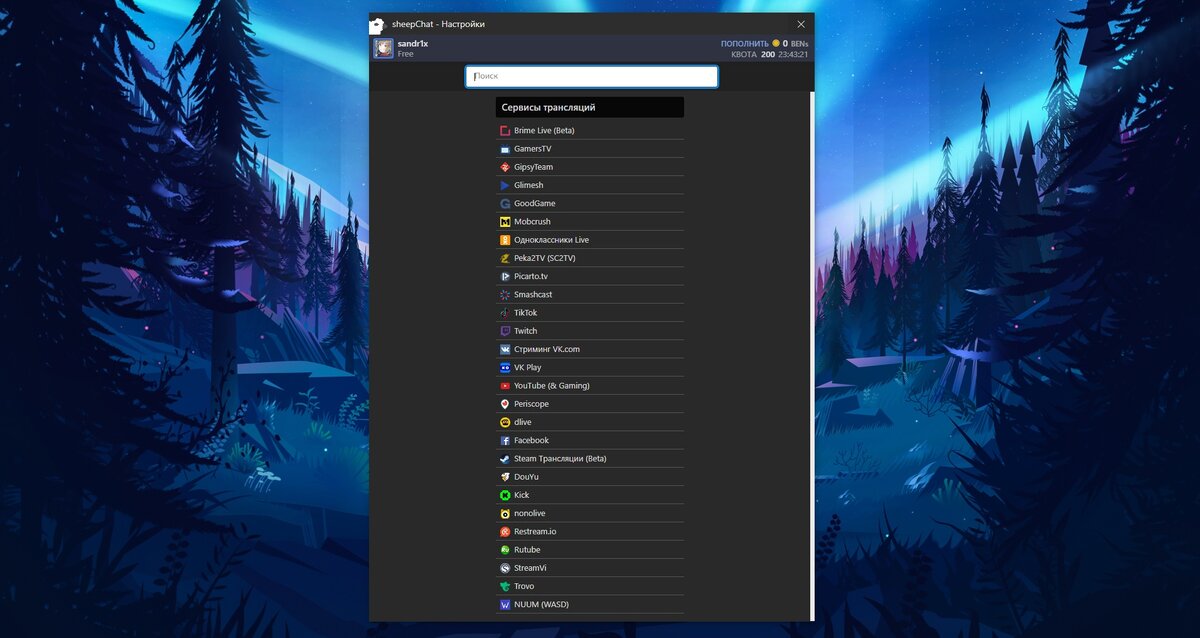Open the sandr1x user avatar
This screenshot has width=1200, height=638.
coord(383,48)
